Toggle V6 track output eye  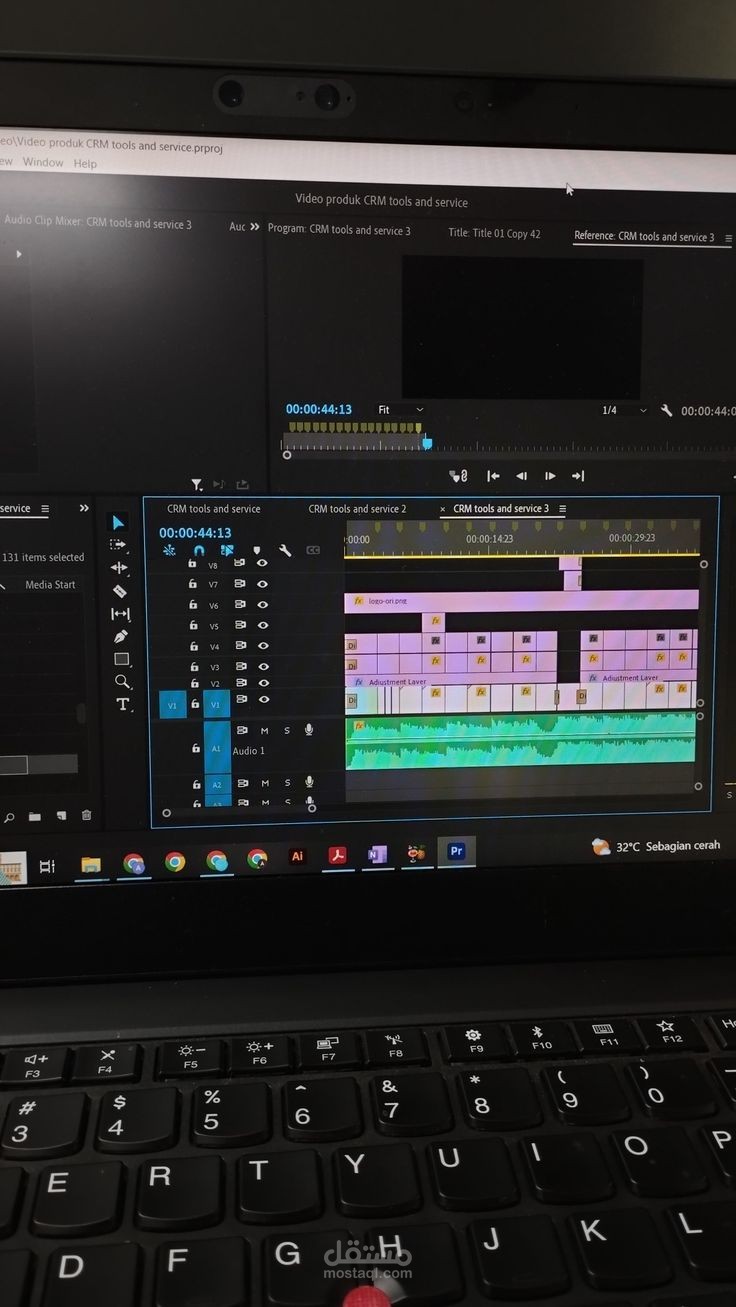coord(263,605)
